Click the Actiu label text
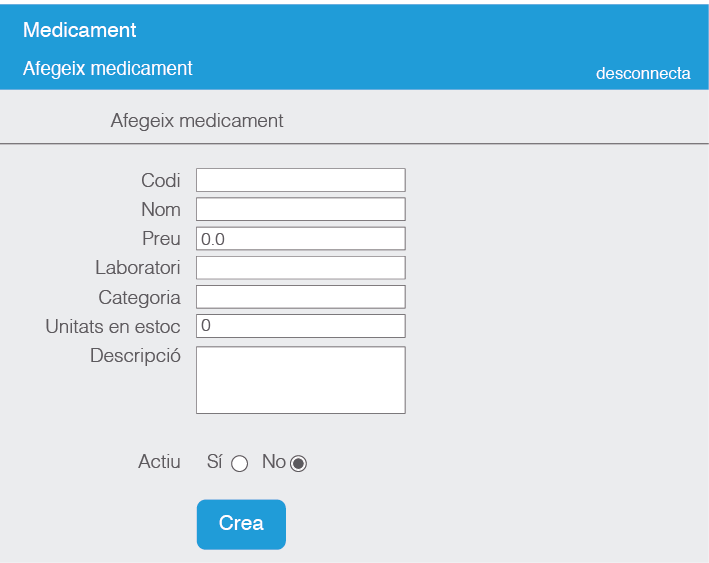 159,462
